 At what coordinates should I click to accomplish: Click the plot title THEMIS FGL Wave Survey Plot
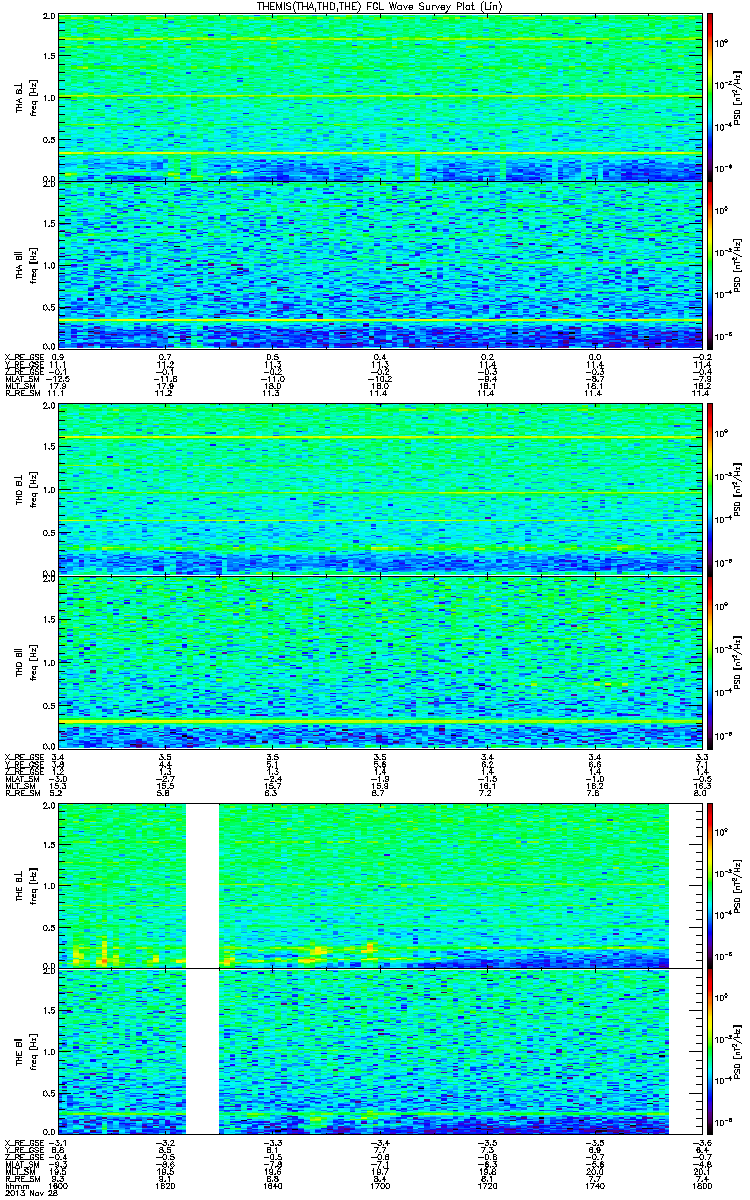click(382, 7)
